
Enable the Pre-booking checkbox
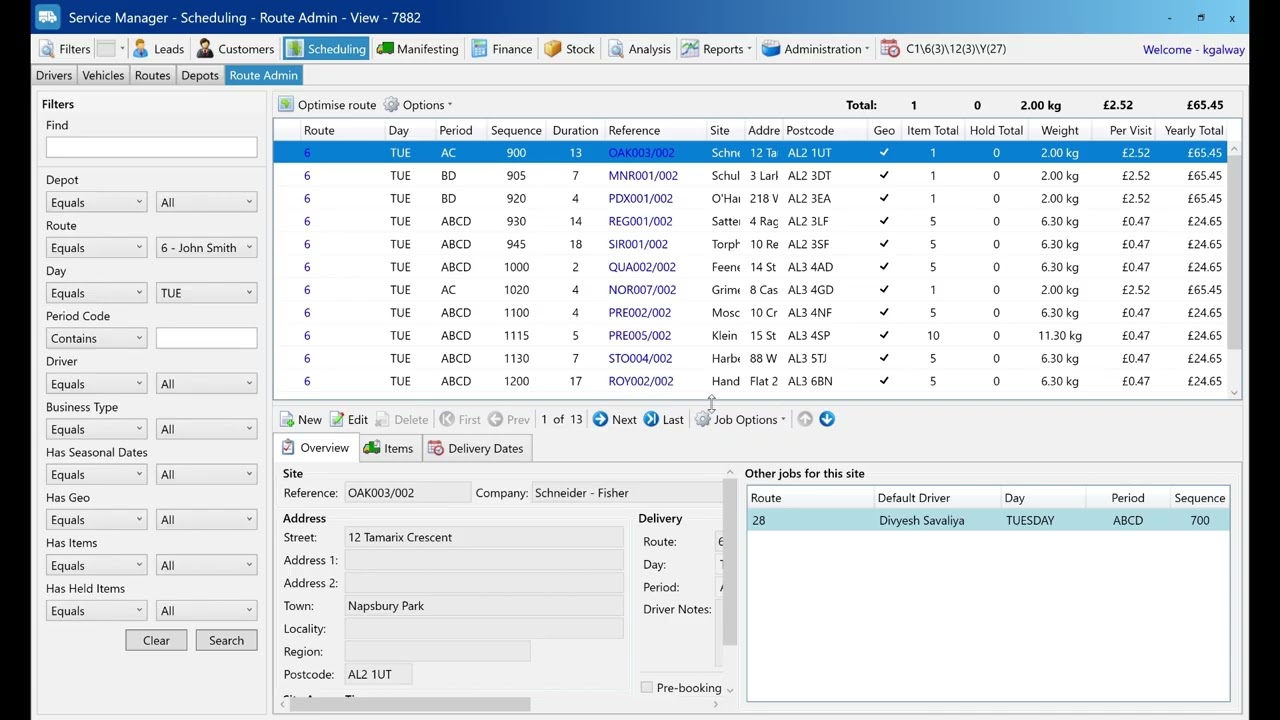647,688
